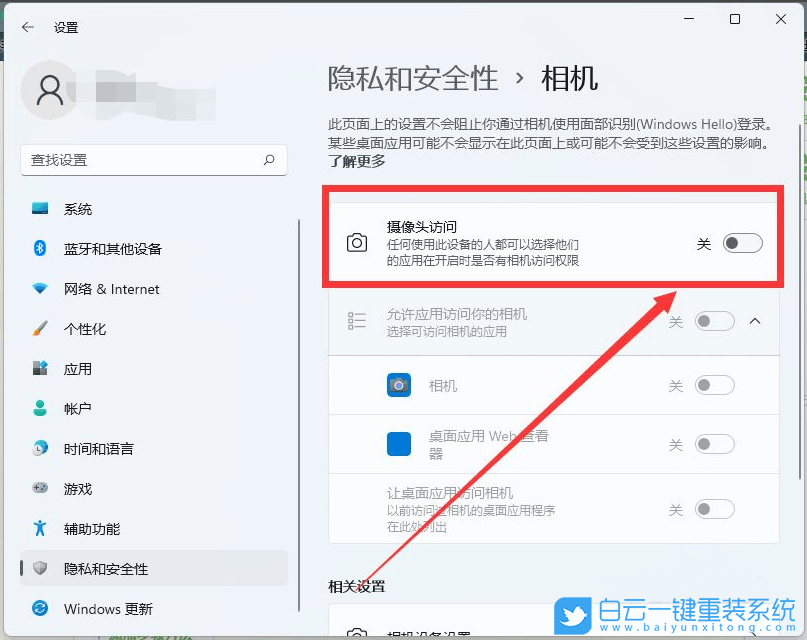Click the 相机 app icon
The height and width of the screenshot is (640, 807).
399,384
